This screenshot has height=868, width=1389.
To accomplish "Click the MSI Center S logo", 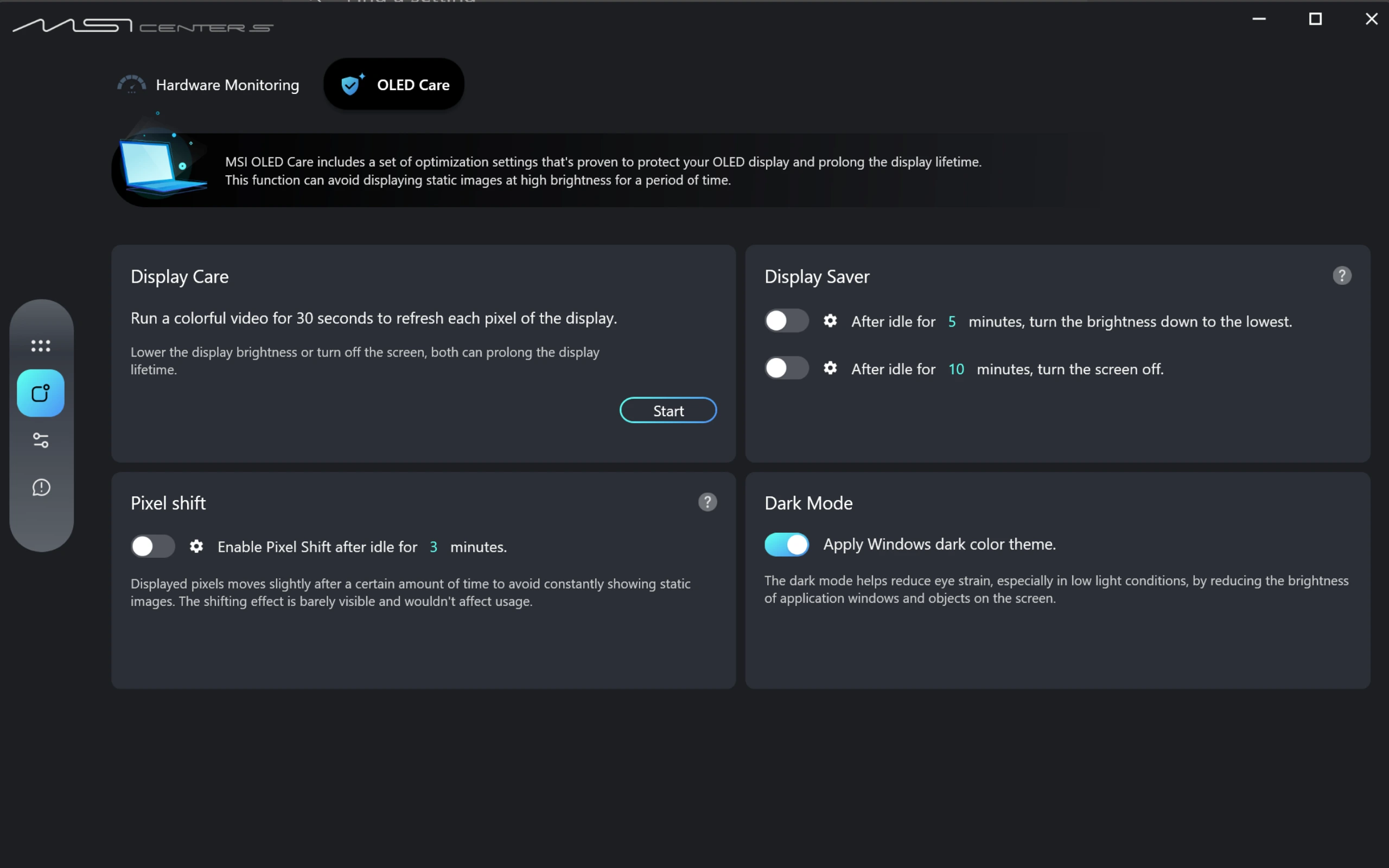I will coord(143,25).
